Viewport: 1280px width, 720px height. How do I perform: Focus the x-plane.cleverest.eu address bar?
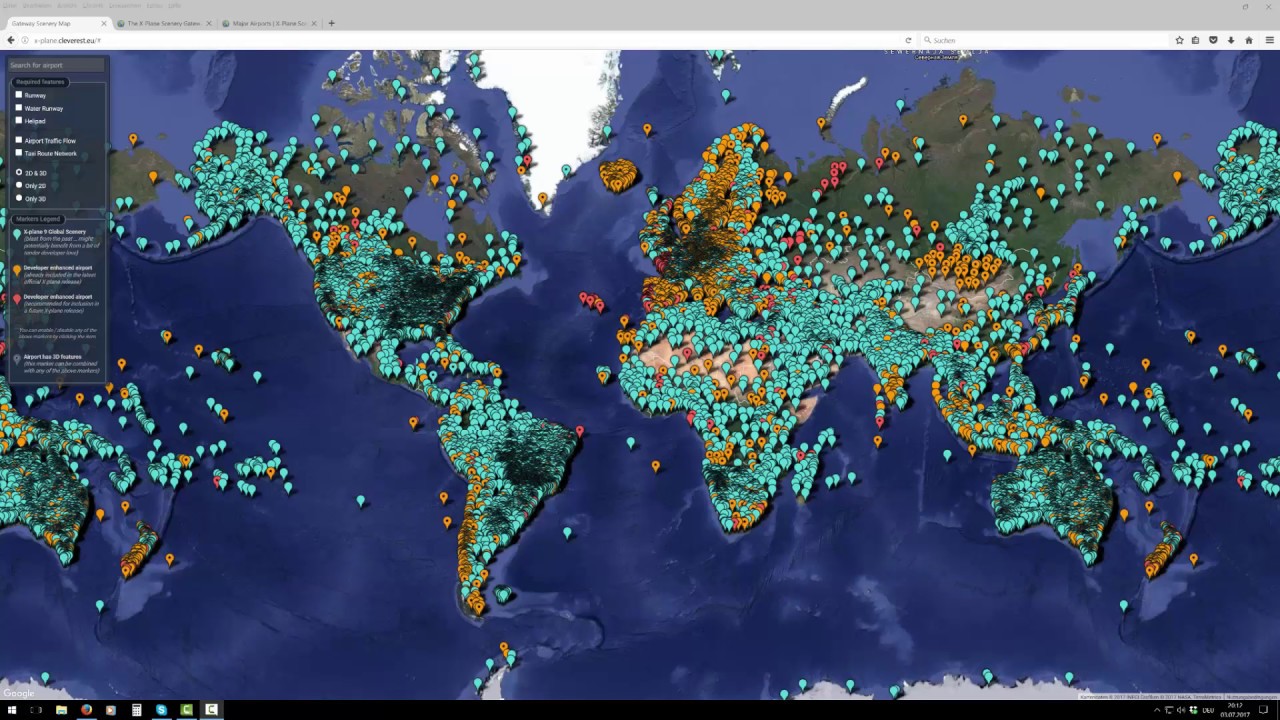tap(465, 40)
